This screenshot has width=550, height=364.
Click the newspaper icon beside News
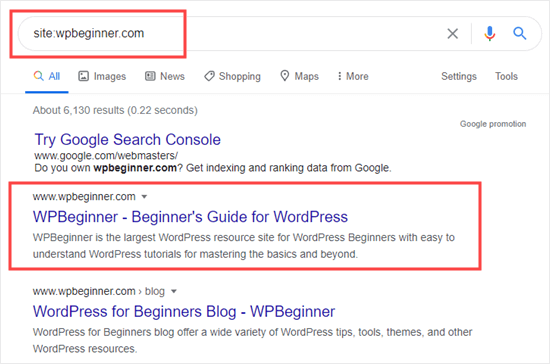[150, 76]
